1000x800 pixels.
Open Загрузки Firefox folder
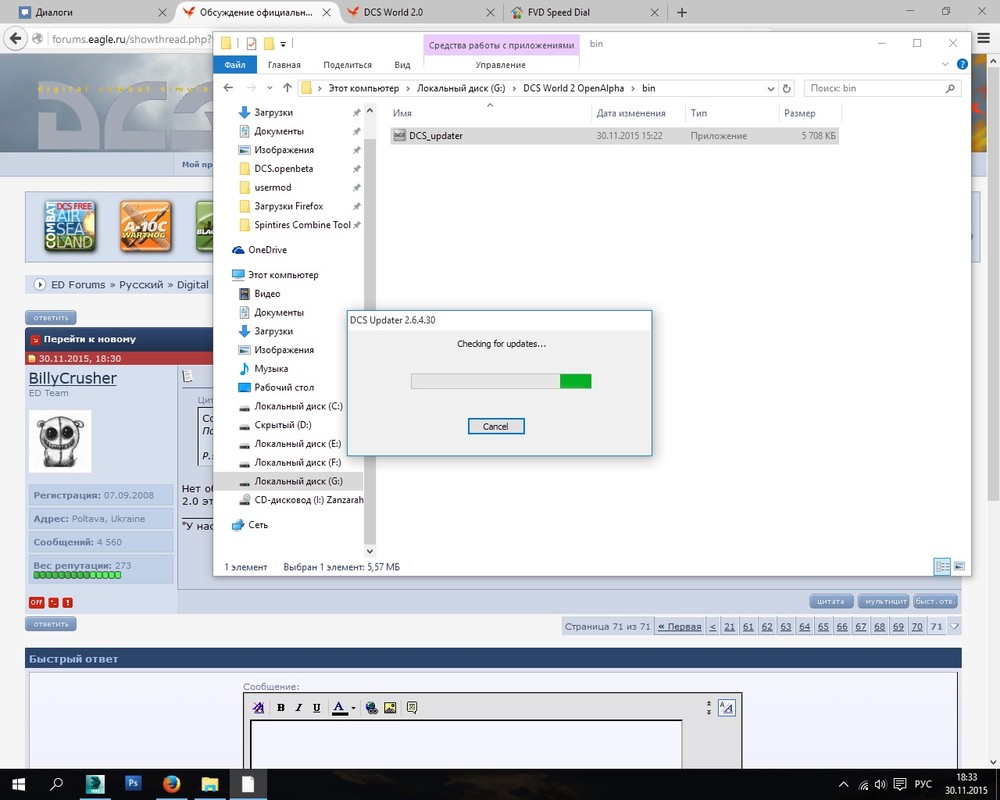point(288,206)
